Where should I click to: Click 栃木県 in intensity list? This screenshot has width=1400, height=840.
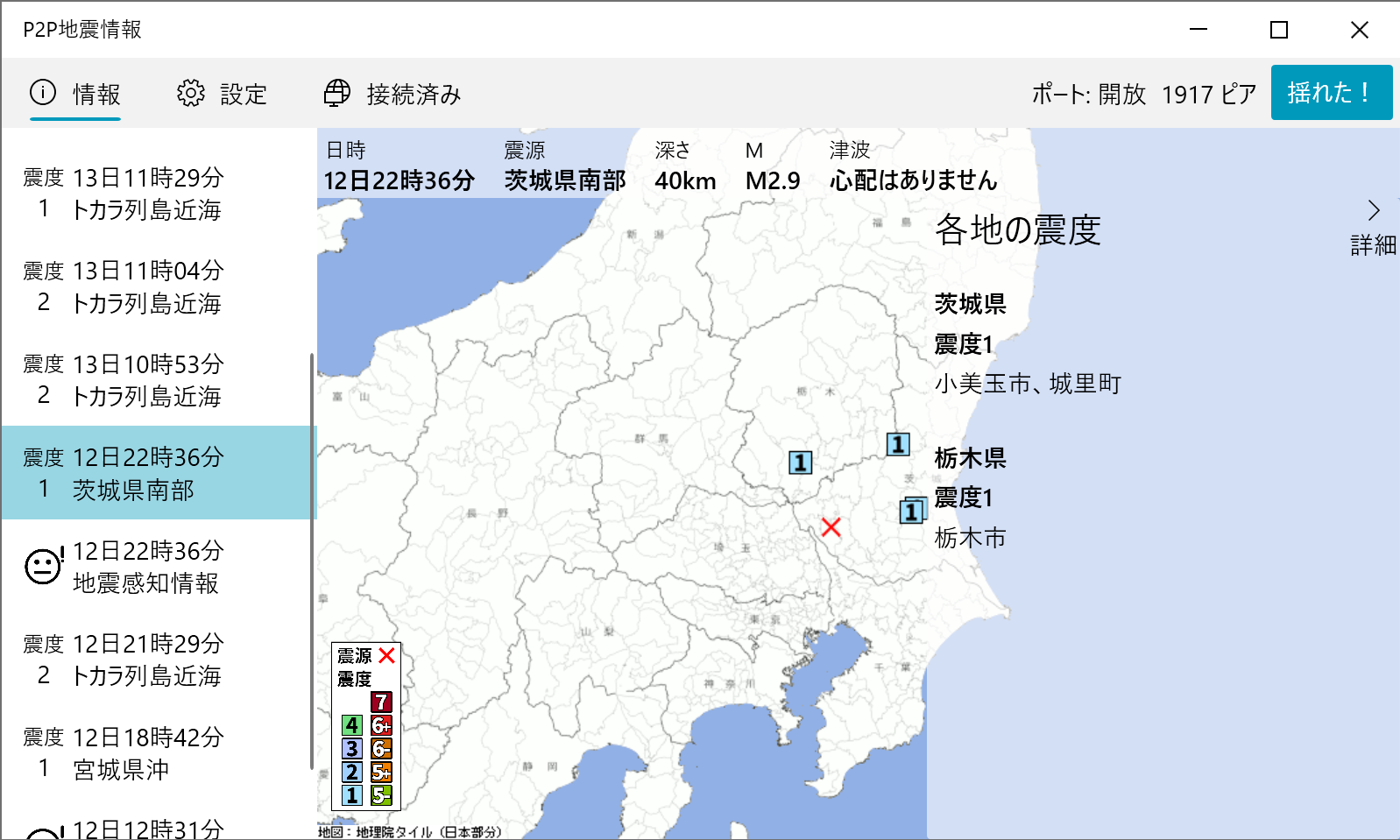click(x=971, y=458)
